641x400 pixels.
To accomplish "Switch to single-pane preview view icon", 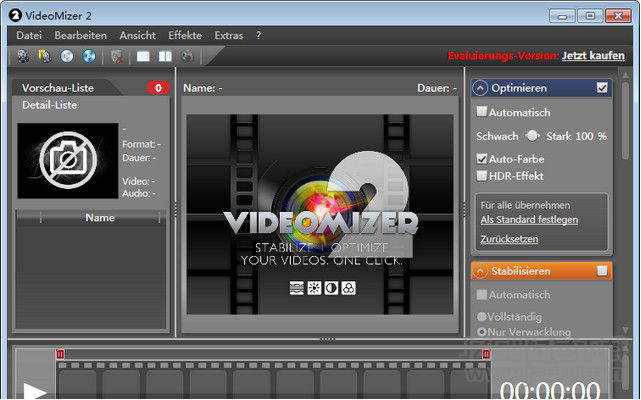I will 143,56.
